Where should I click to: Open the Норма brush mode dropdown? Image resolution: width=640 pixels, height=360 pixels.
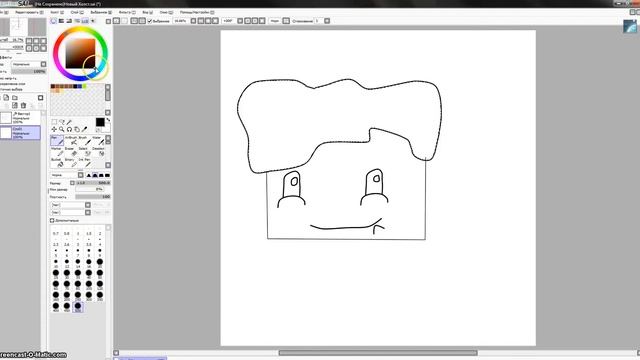(80, 175)
